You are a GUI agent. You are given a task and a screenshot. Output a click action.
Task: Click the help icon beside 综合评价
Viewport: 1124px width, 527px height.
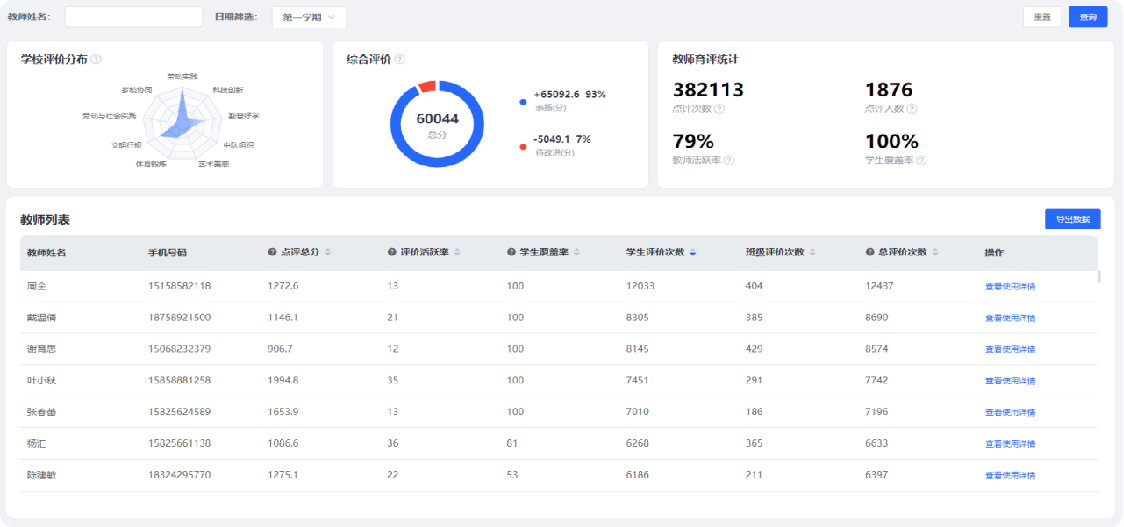399,59
